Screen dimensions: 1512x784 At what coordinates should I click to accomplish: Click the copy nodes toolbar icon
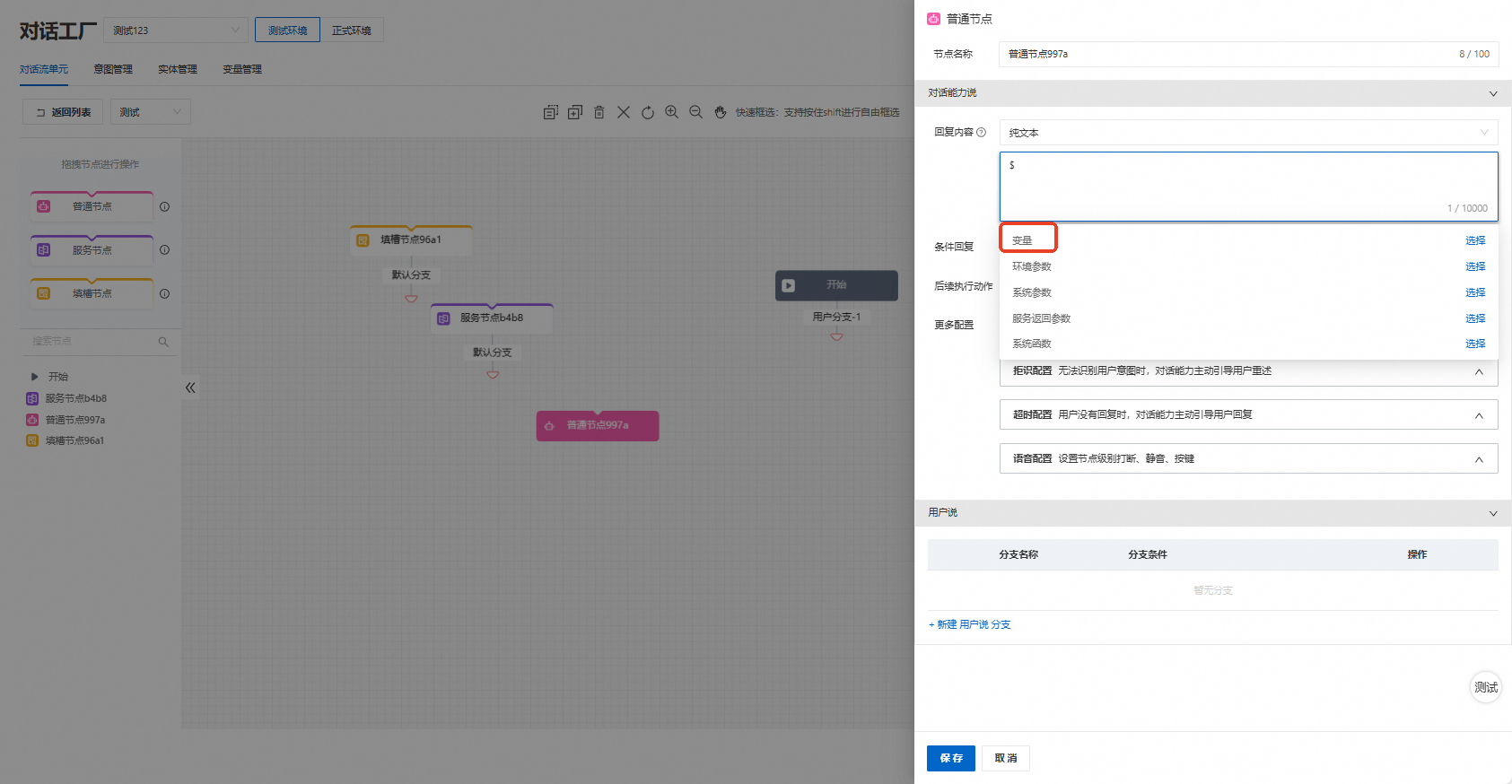click(550, 112)
